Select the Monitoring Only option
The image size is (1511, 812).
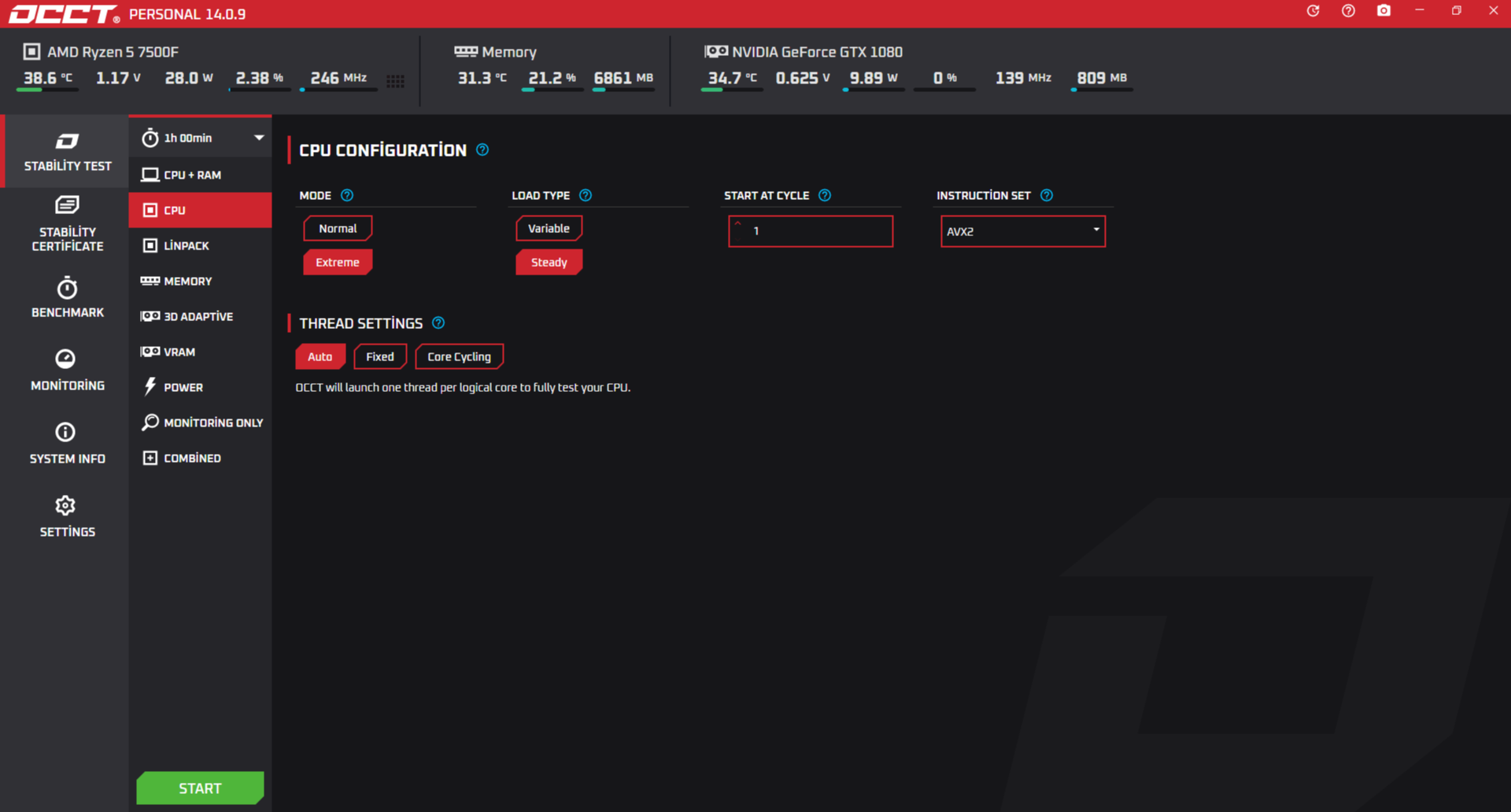[x=200, y=423]
